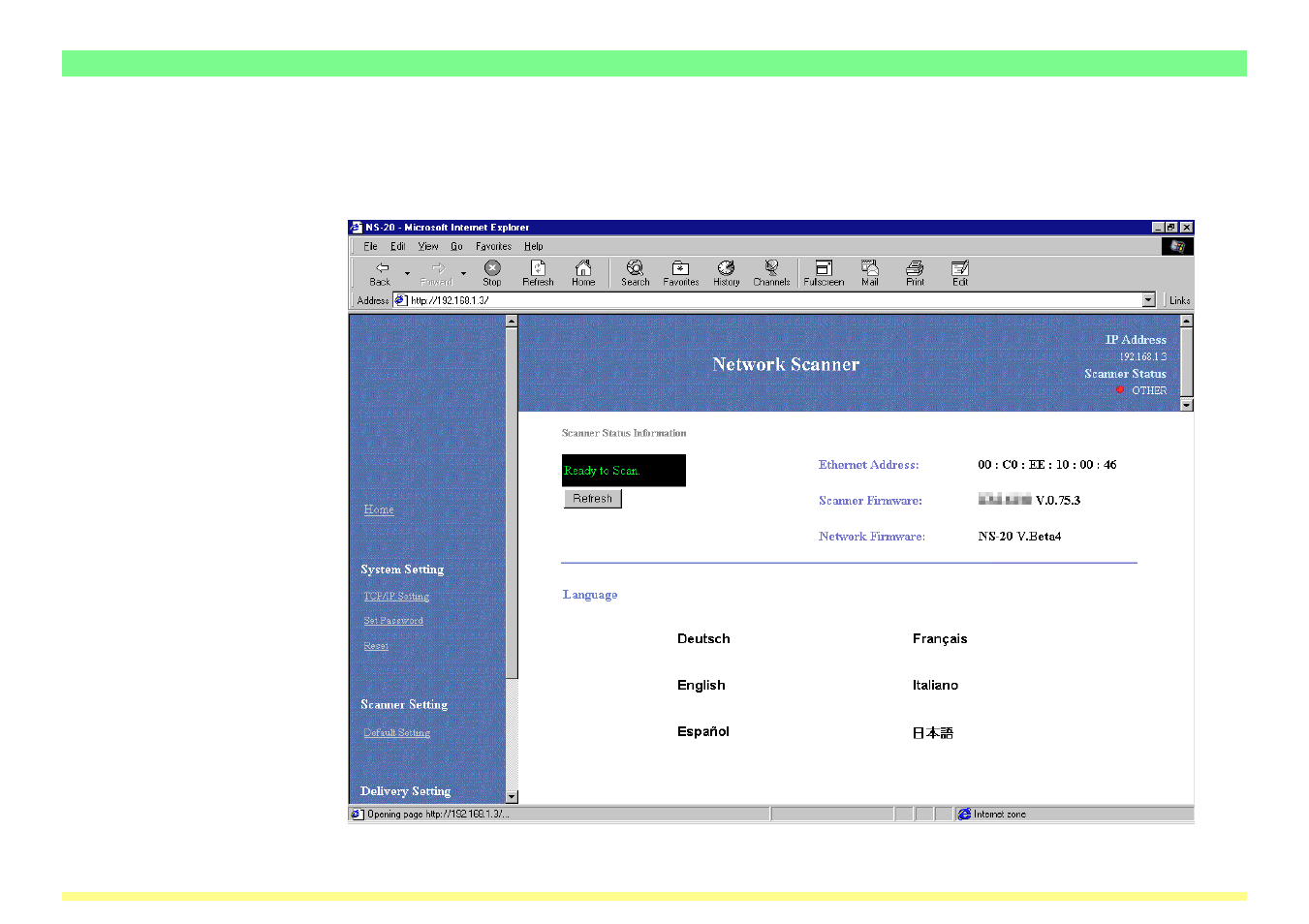Click the IP address 192.168.1.3 text
This screenshot has height=924, width=1309.
click(x=1143, y=357)
